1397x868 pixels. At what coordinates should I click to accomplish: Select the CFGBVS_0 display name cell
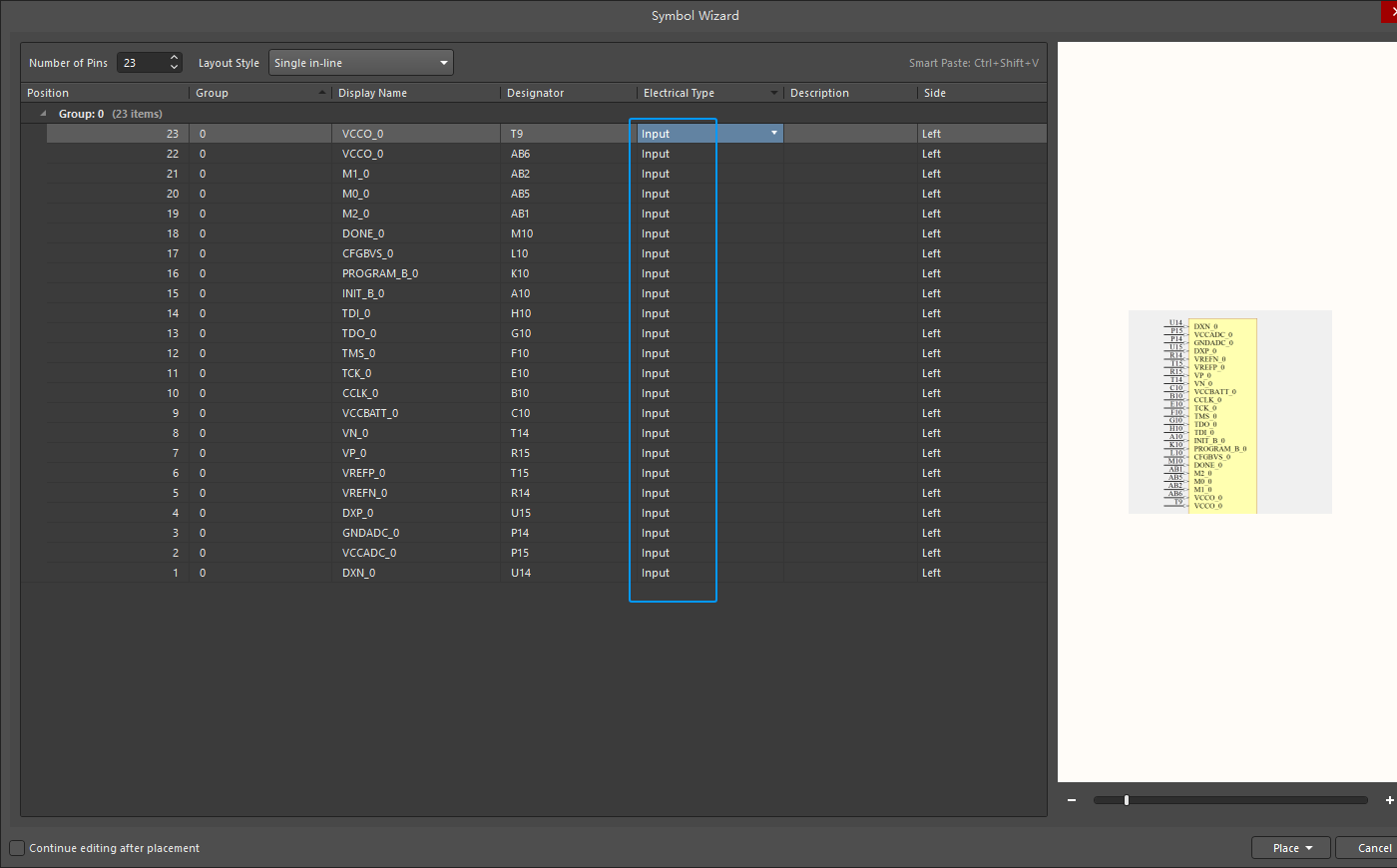pos(416,253)
